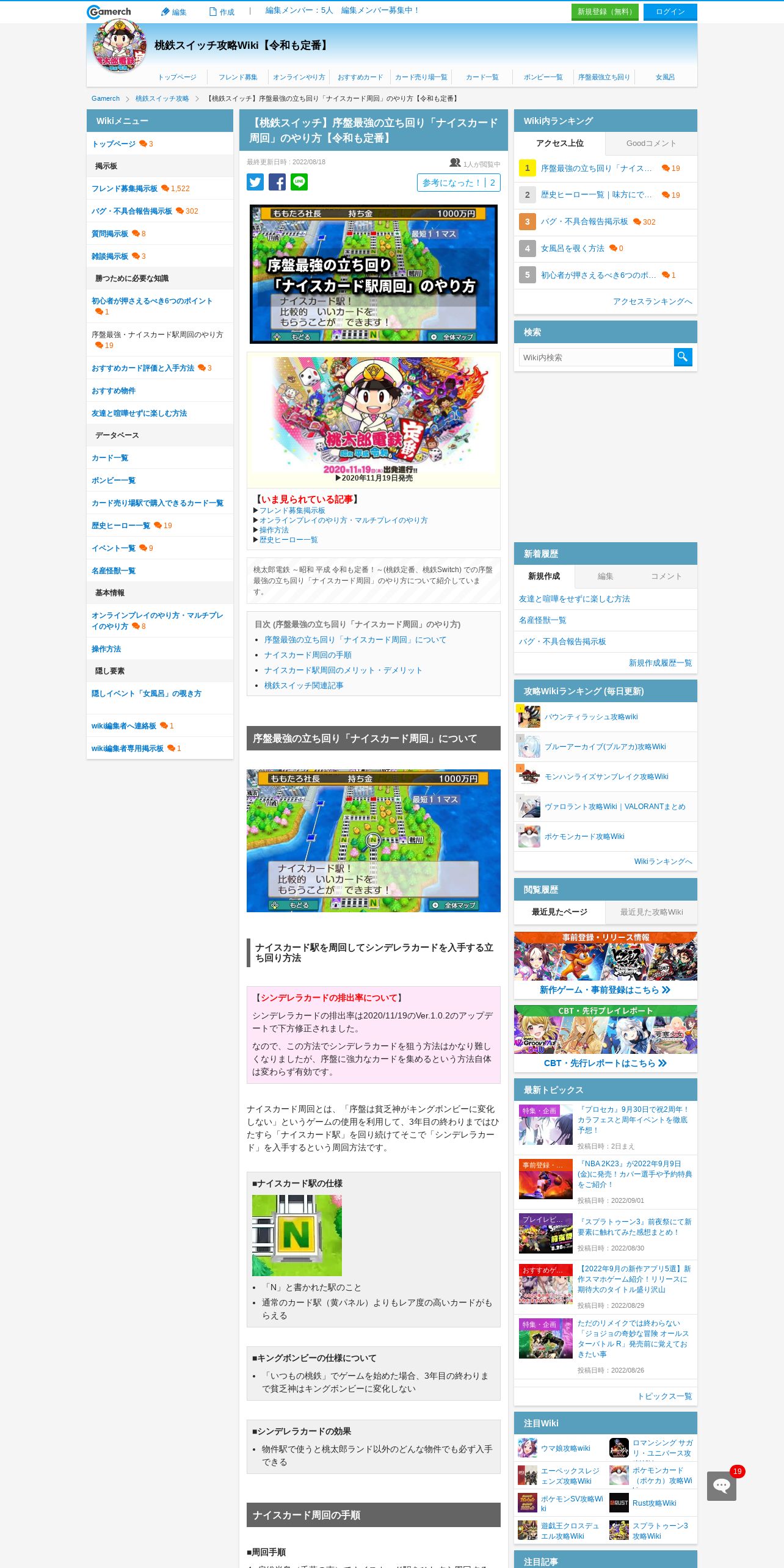Open 新規作成履歴一覧 link
The height and width of the screenshot is (1568, 784).
point(661,663)
